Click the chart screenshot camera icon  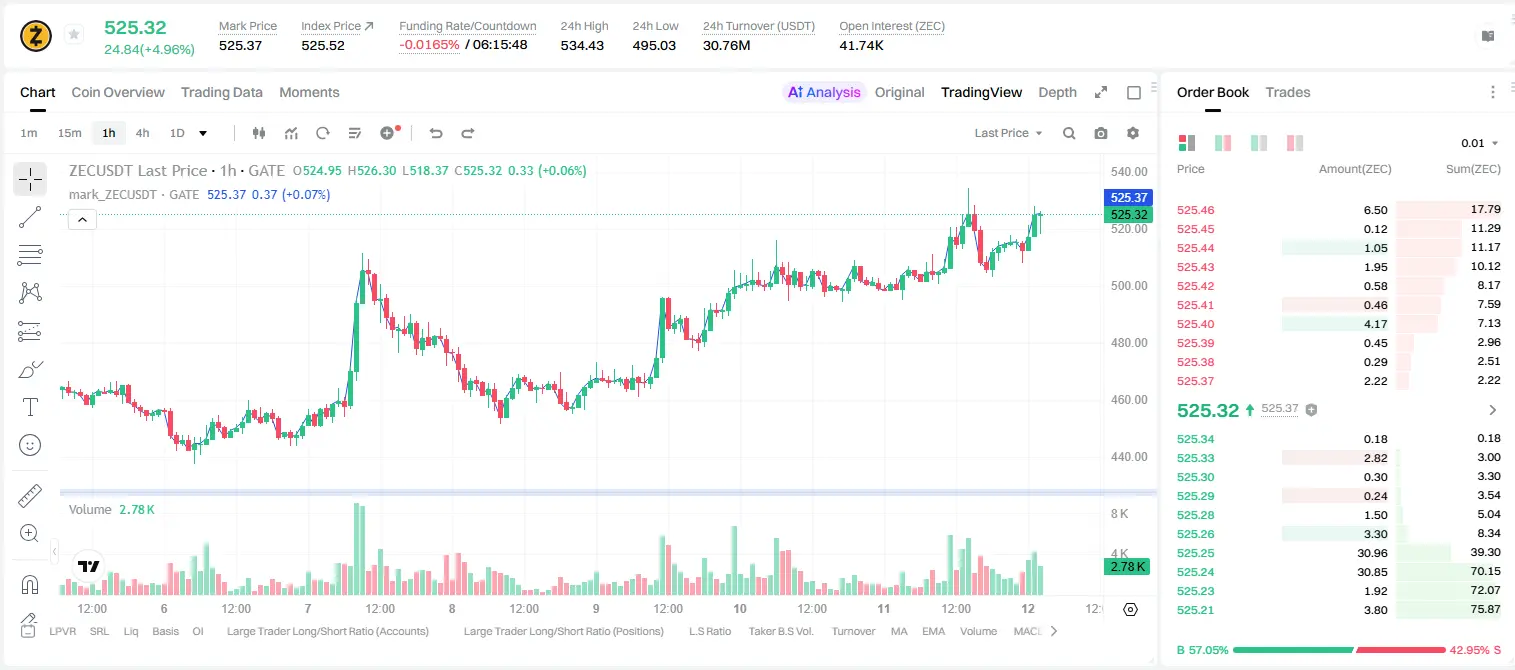point(1101,133)
